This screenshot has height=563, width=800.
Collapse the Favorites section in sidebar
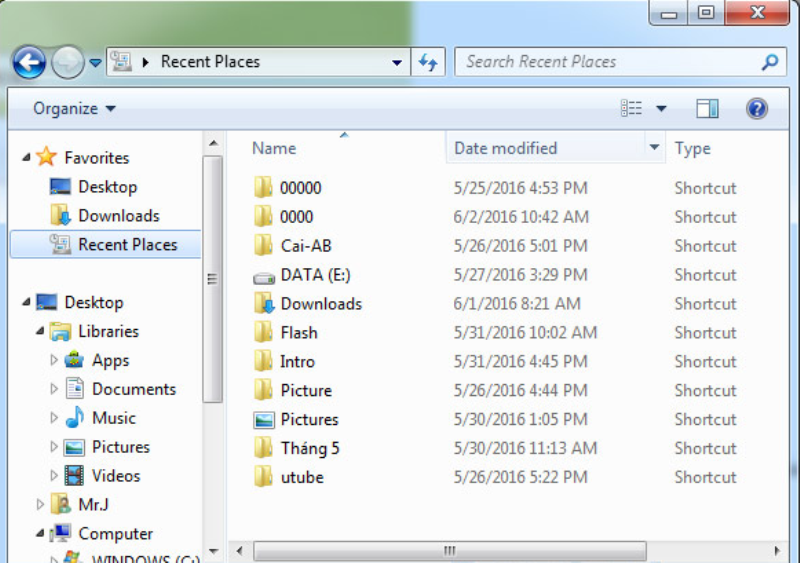pyautogui.click(x=26, y=157)
